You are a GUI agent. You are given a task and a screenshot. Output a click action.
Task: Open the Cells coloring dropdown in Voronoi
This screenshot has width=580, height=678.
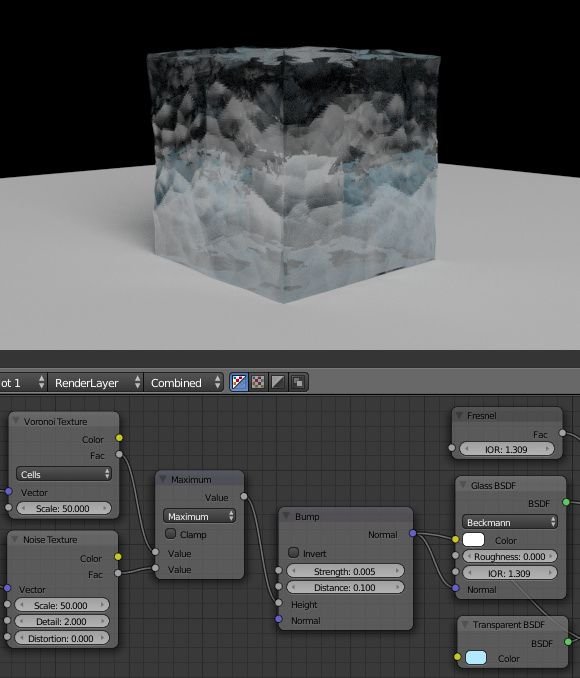[64, 474]
